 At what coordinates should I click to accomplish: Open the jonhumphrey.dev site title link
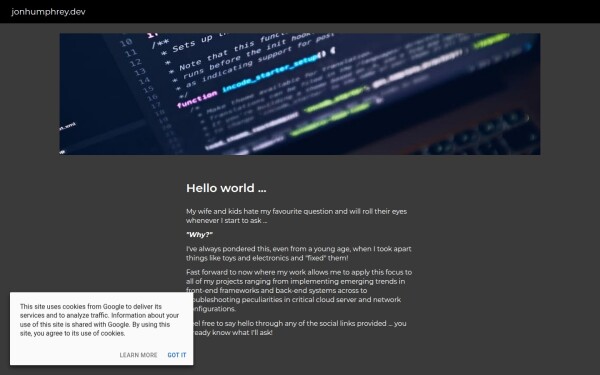[48, 12]
